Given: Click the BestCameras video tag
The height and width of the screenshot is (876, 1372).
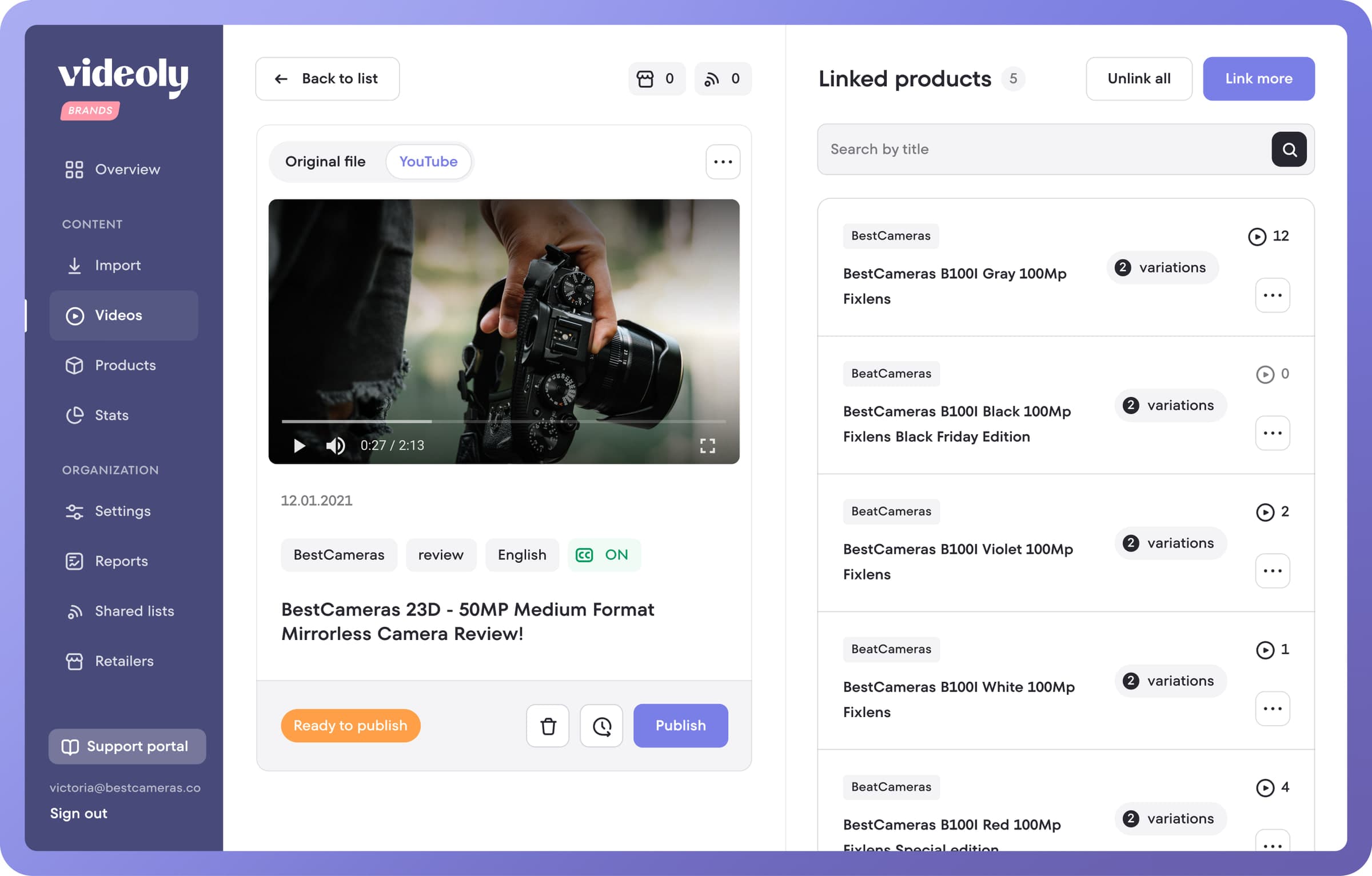Looking at the screenshot, I should tap(339, 555).
